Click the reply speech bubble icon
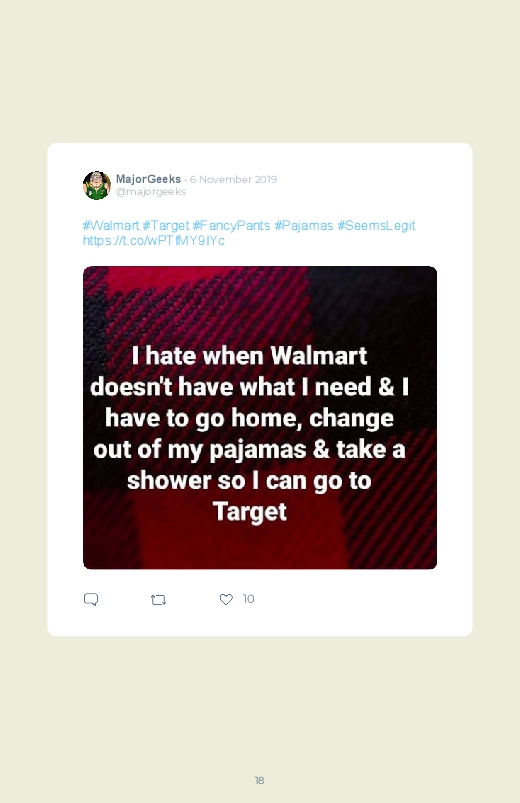The width and height of the screenshot is (520, 803). click(91, 599)
